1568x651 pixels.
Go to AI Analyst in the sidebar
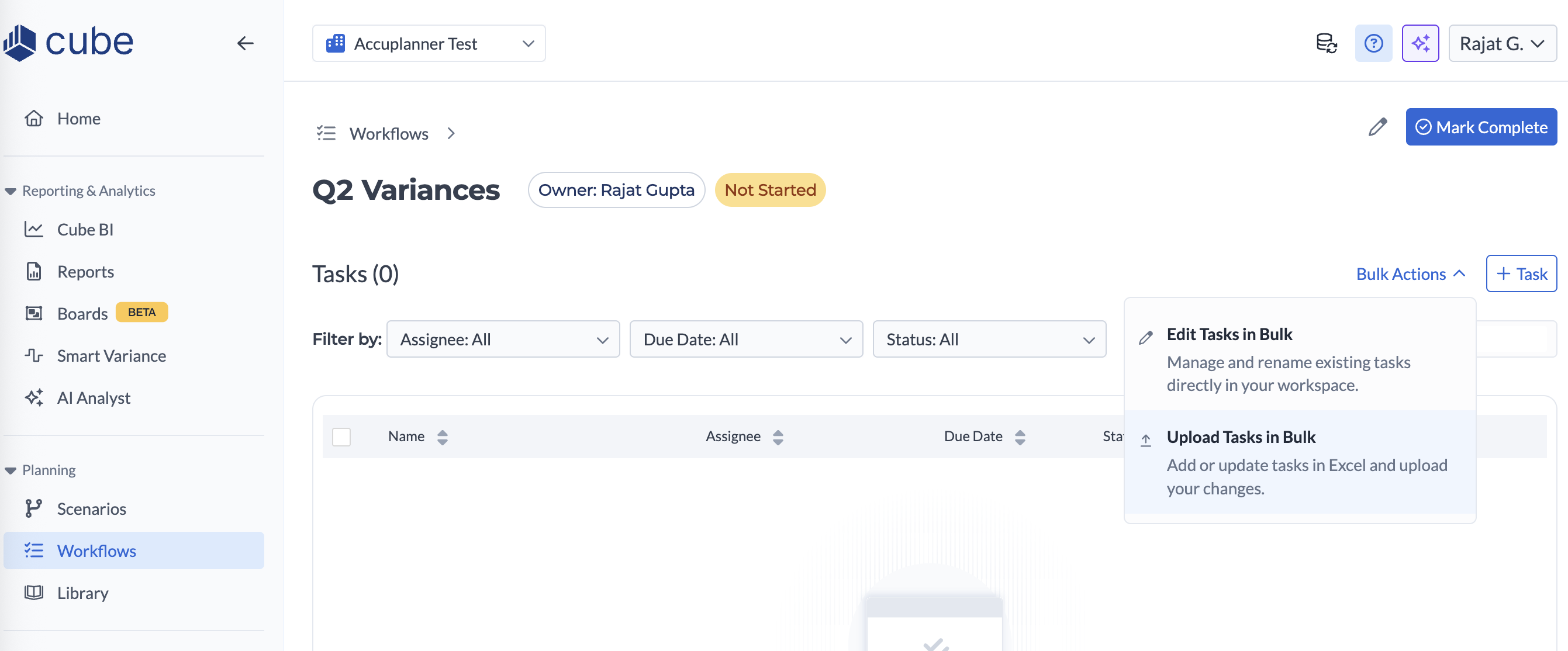(93, 397)
